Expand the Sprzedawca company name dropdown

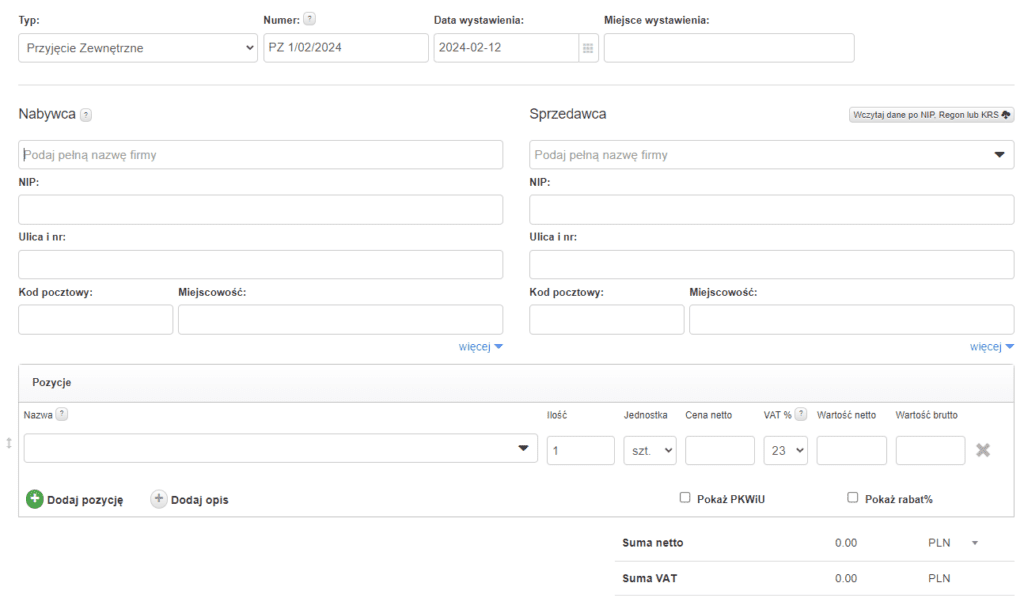[x=998, y=155]
